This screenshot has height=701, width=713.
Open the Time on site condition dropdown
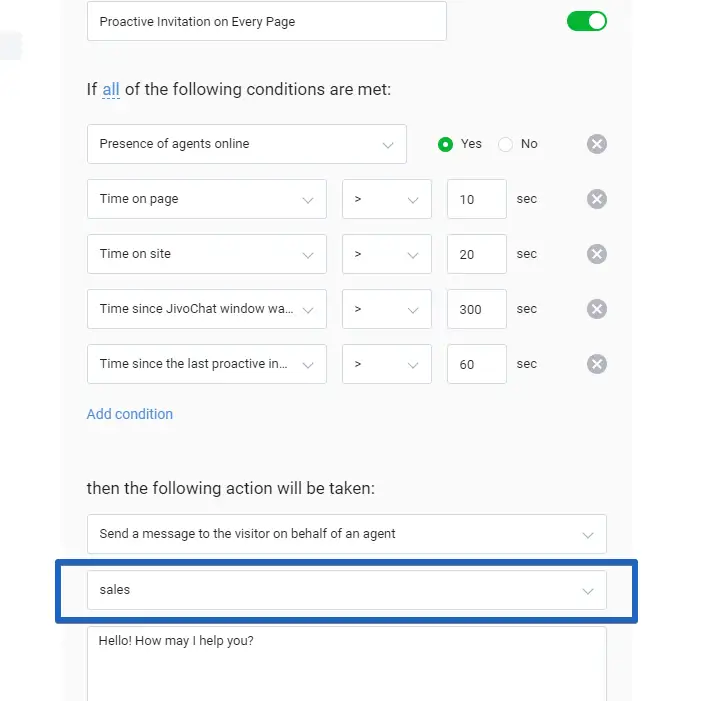tap(206, 254)
